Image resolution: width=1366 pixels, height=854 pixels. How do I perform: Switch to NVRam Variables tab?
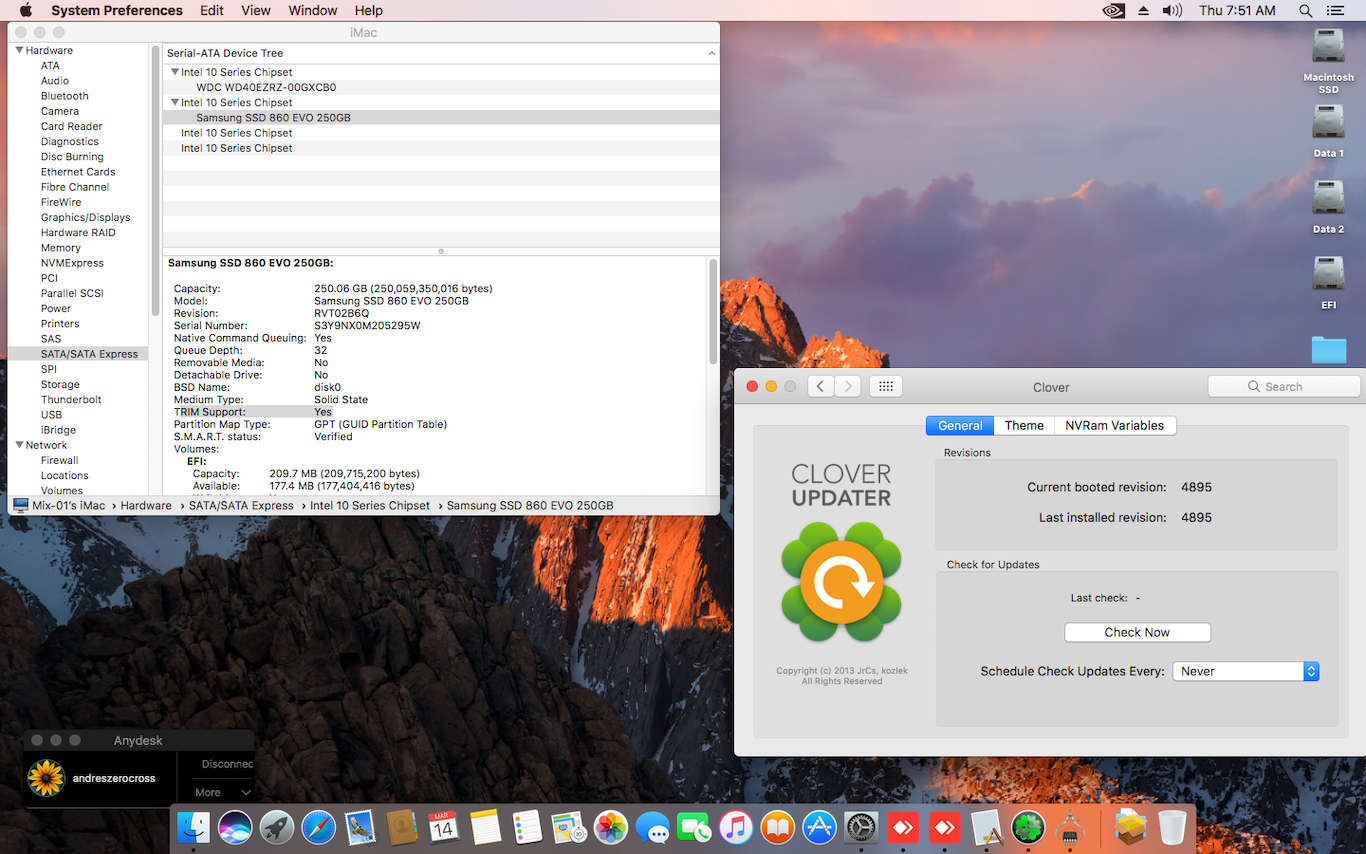click(x=1115, y=425)
